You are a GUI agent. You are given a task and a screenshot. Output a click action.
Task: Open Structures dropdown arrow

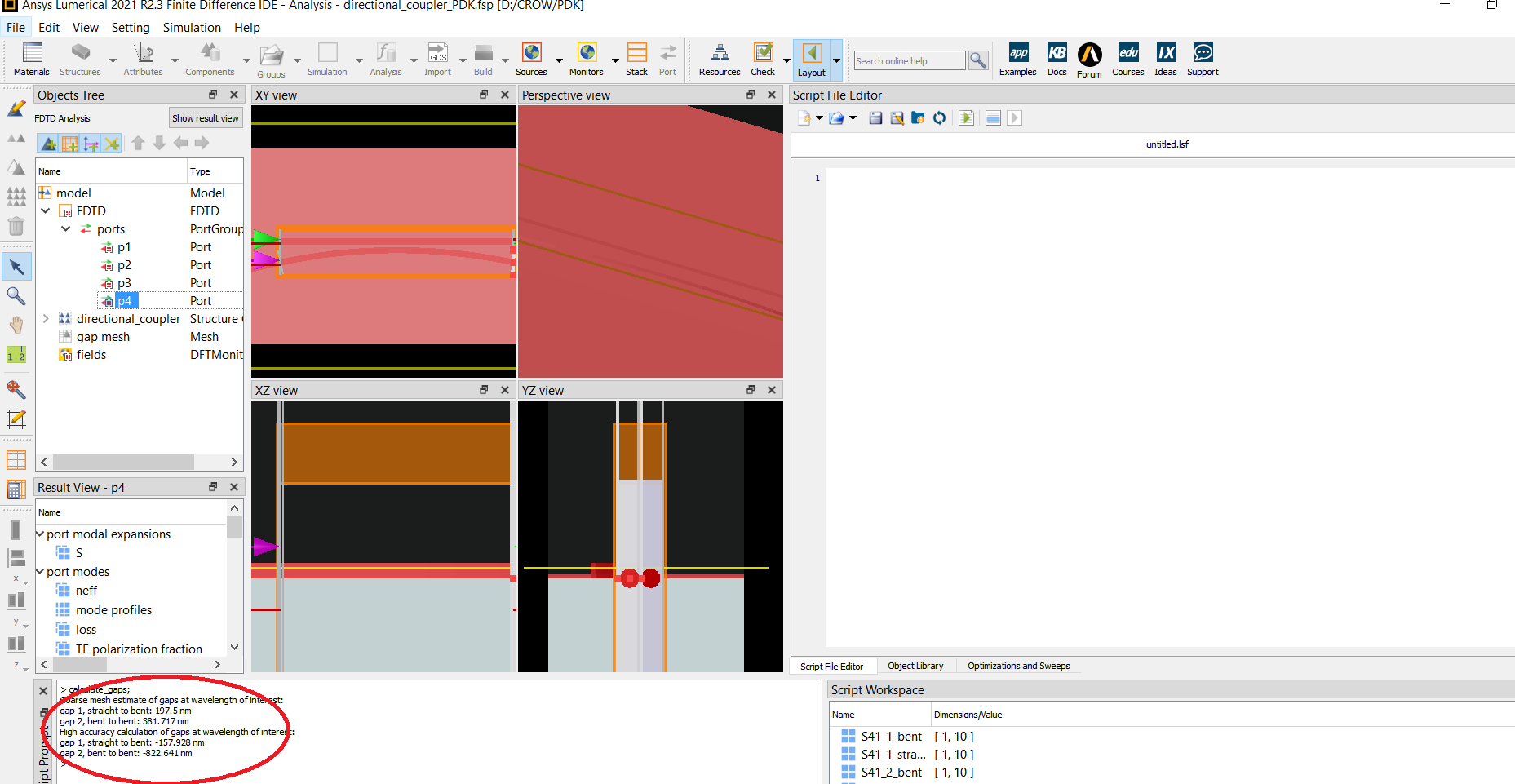(113, 60)
